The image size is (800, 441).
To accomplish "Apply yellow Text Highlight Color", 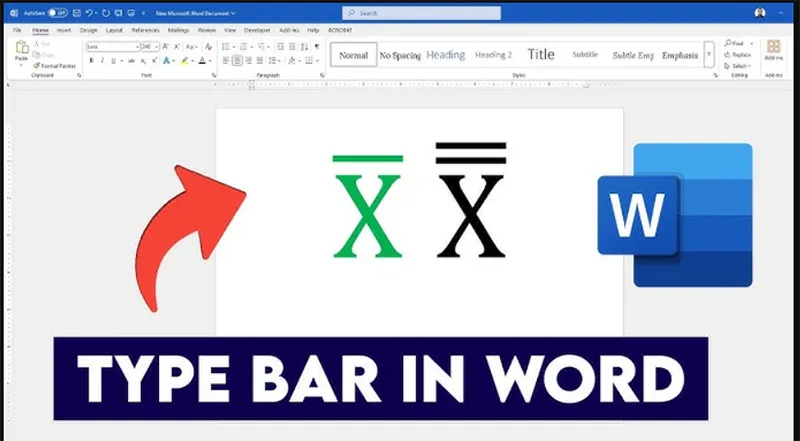I will pyautogui.click(x=185, y=61).
